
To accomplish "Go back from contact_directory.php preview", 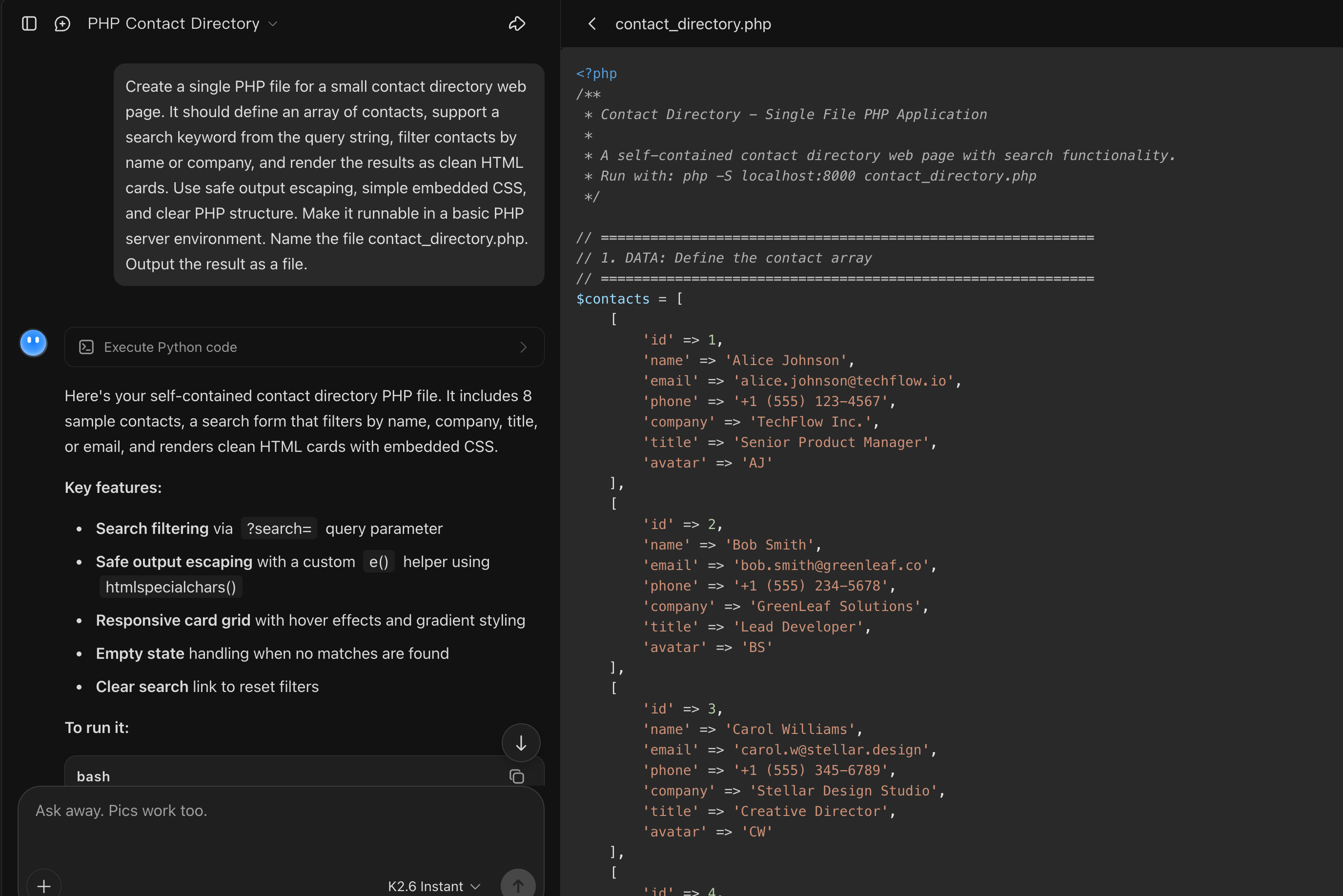I will pyautogui.click(x=592, y=23).
